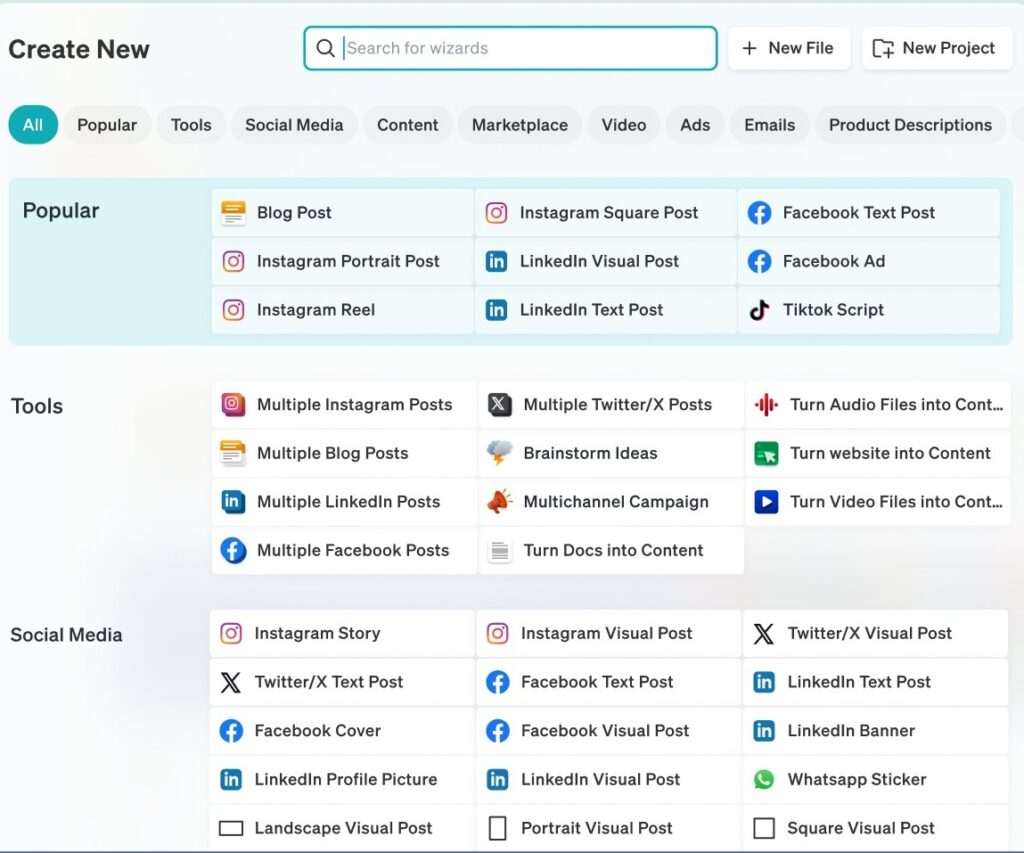Choose Twitter/X Text Post wizard
1024x853 pixels.
tap(342, 682)
